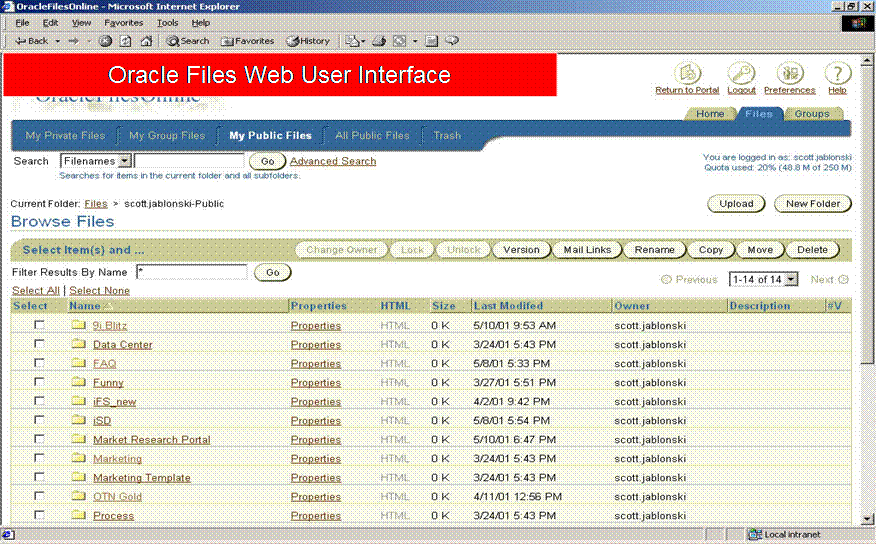Click the Mail toolbar icon
Viewport: 876px width, 552px height.
tap(351, 41)
